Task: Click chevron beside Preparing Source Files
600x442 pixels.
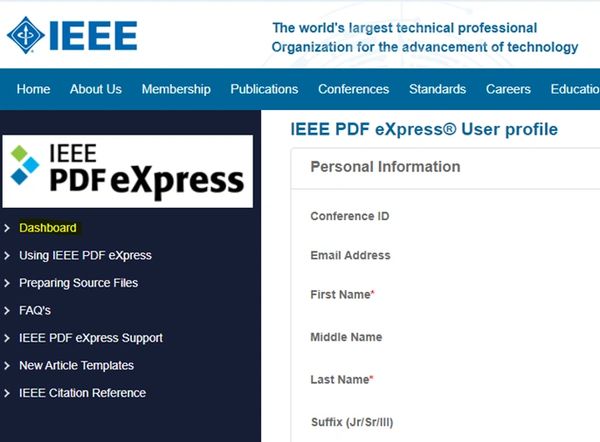Action: pyautogui.click(x=7, y=283)
